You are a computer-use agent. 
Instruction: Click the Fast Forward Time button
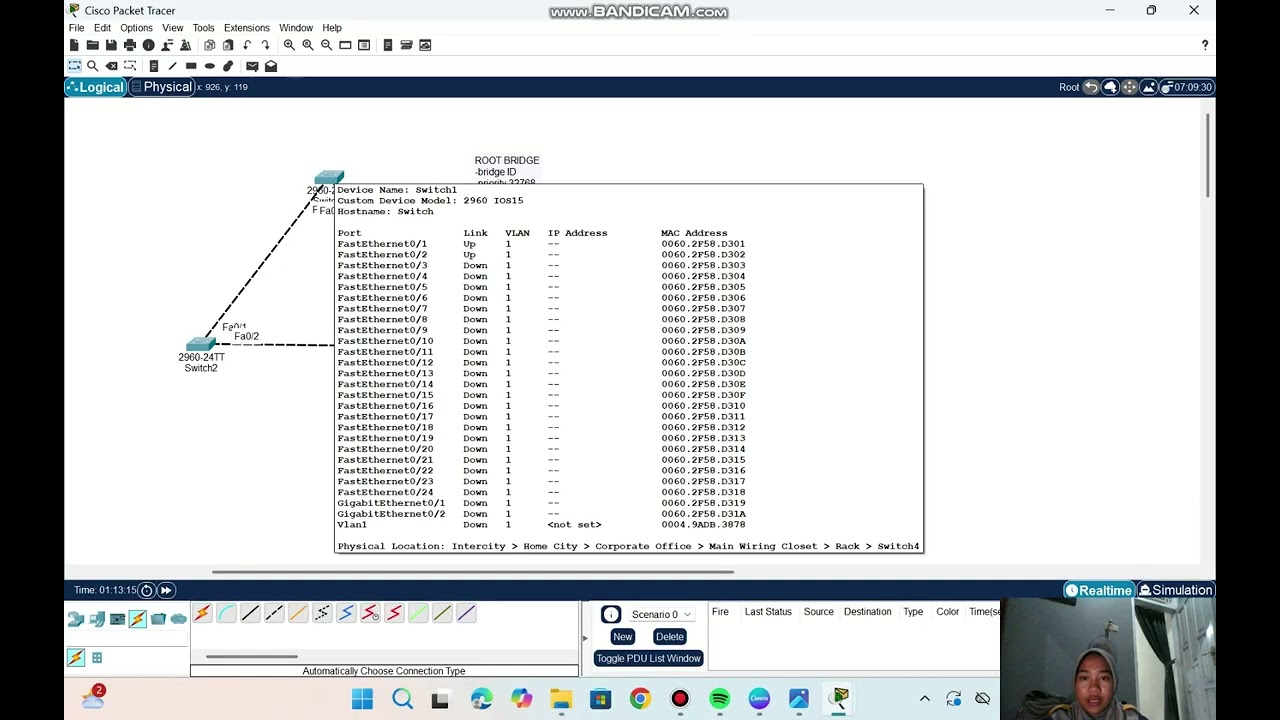coord(166,590)
